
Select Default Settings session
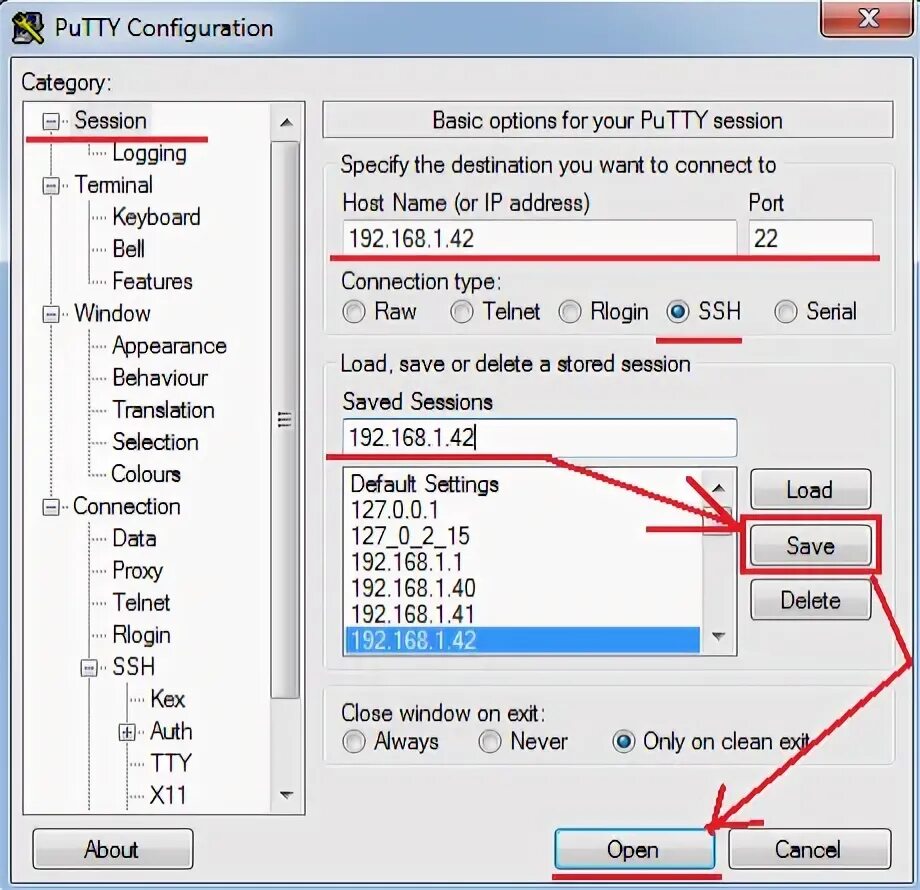pos(522,485)
